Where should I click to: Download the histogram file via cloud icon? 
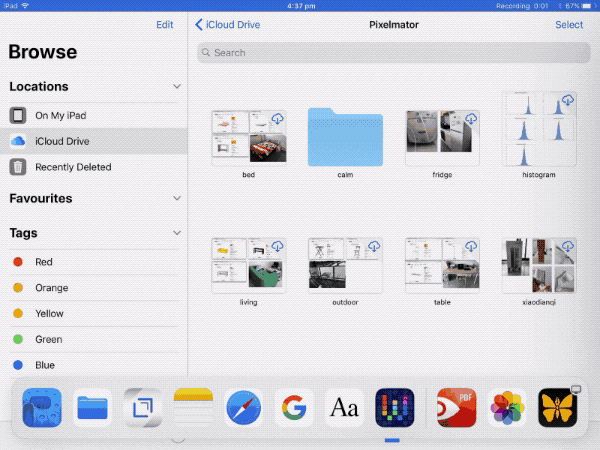pos(568,100)
